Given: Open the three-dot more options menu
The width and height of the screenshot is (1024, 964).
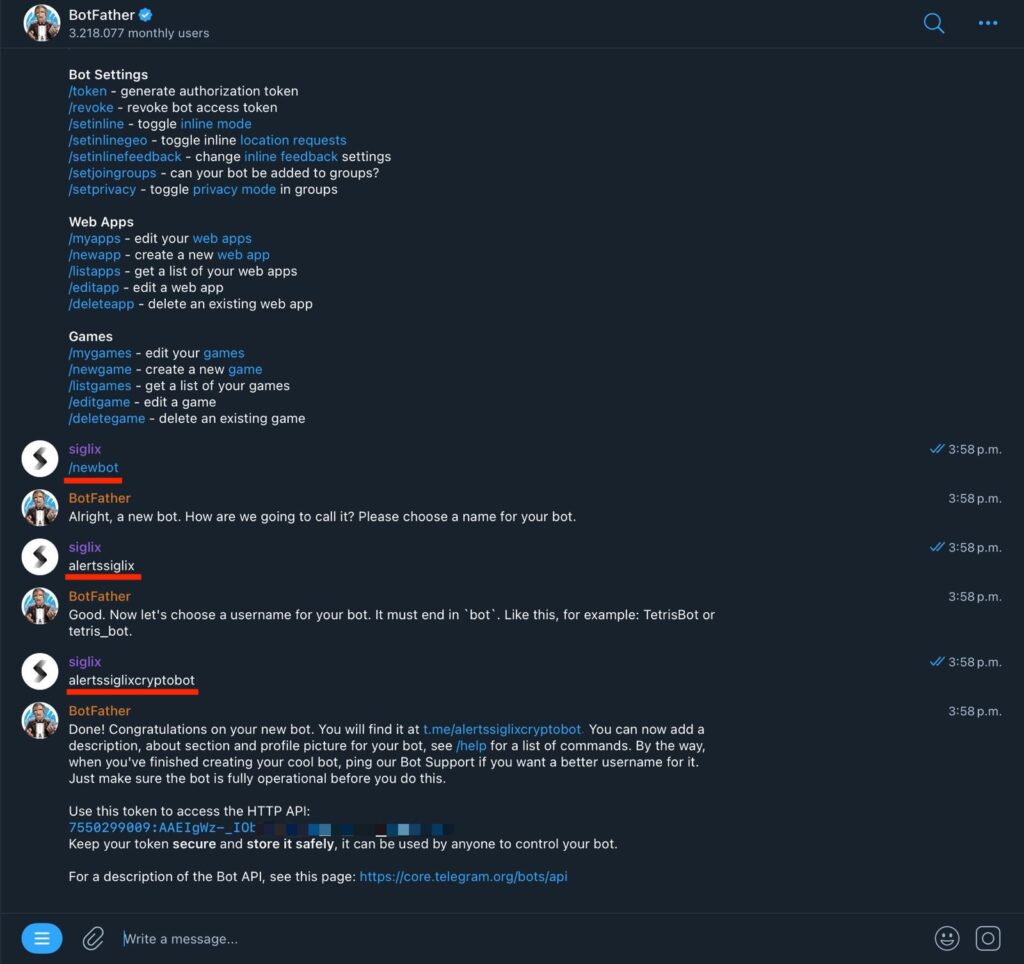Looking at the screenshot, I should pos(987,24).
